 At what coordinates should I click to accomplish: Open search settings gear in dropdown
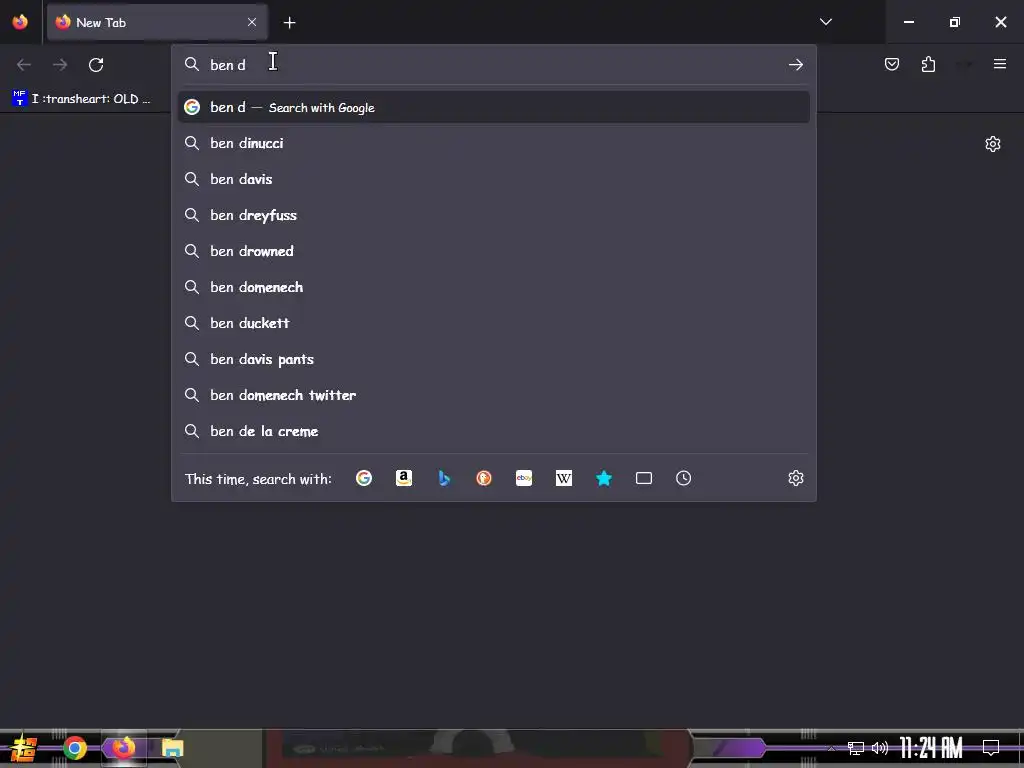point(795,478)
